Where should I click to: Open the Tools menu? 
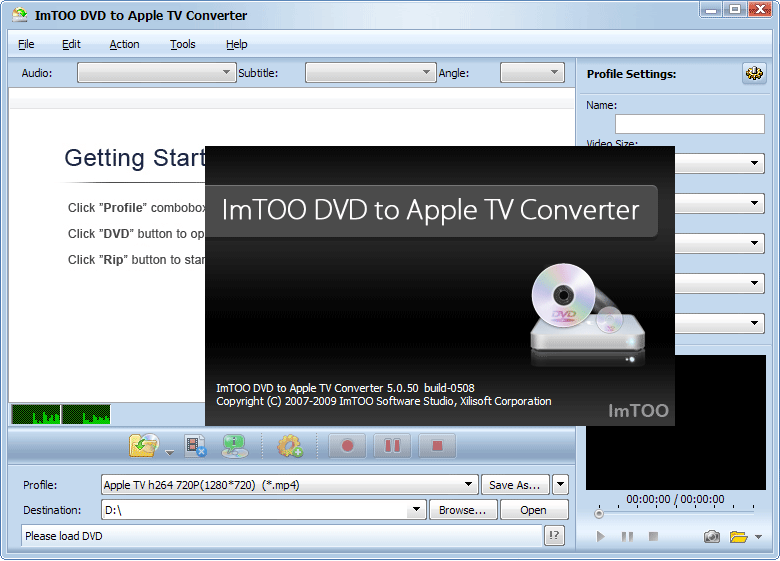pyautogui.click(x=183, y=44)
